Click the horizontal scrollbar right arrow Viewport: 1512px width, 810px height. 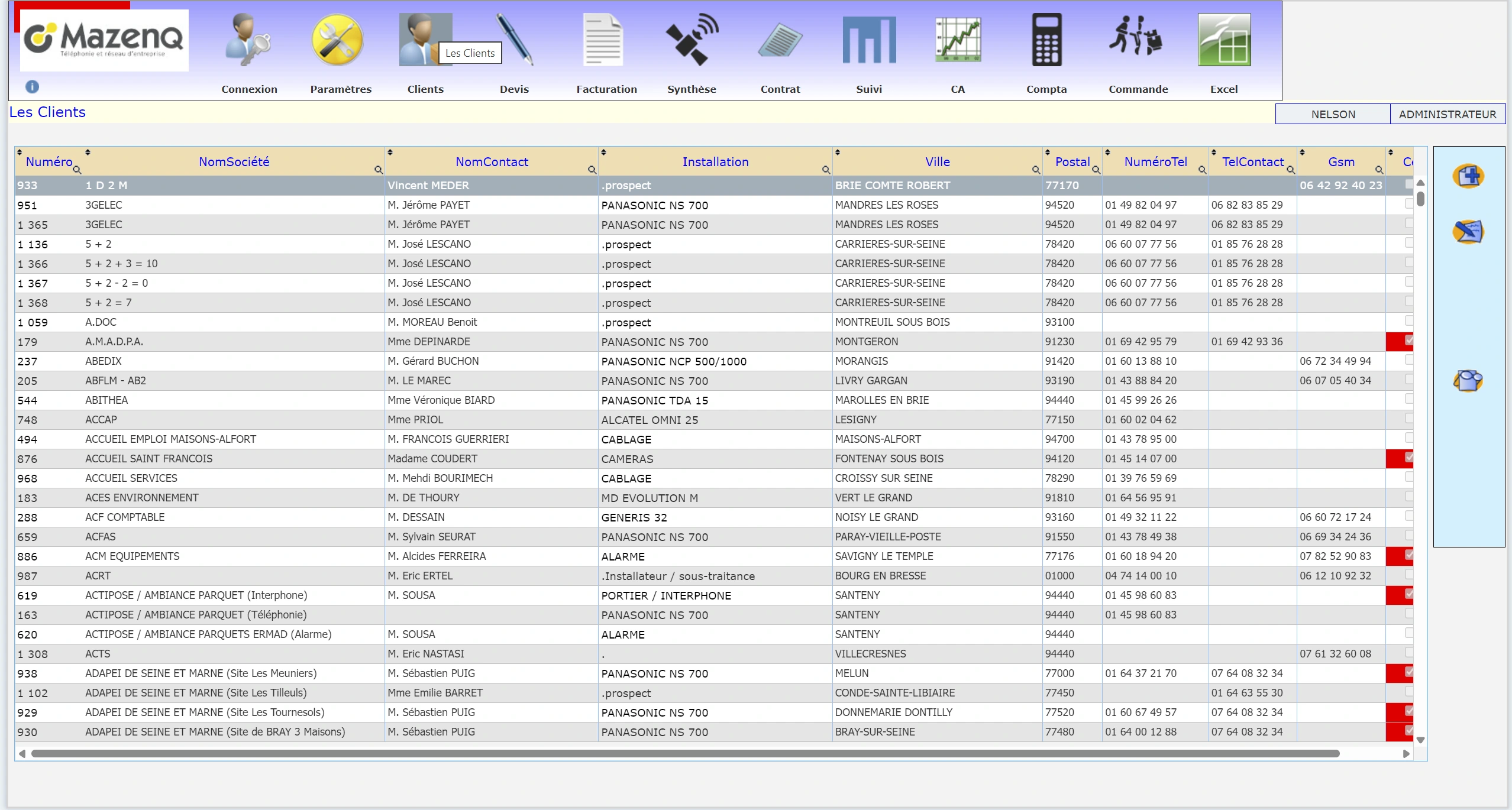(x=1406, y=754)
